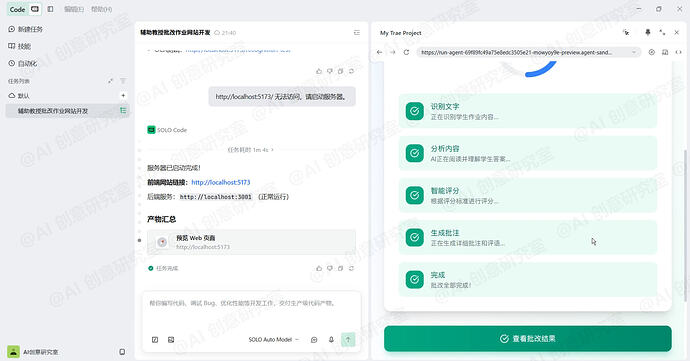Click the slash command icon in input bar
The width and height of the screenshot is (690, 361).
[155, 340]
